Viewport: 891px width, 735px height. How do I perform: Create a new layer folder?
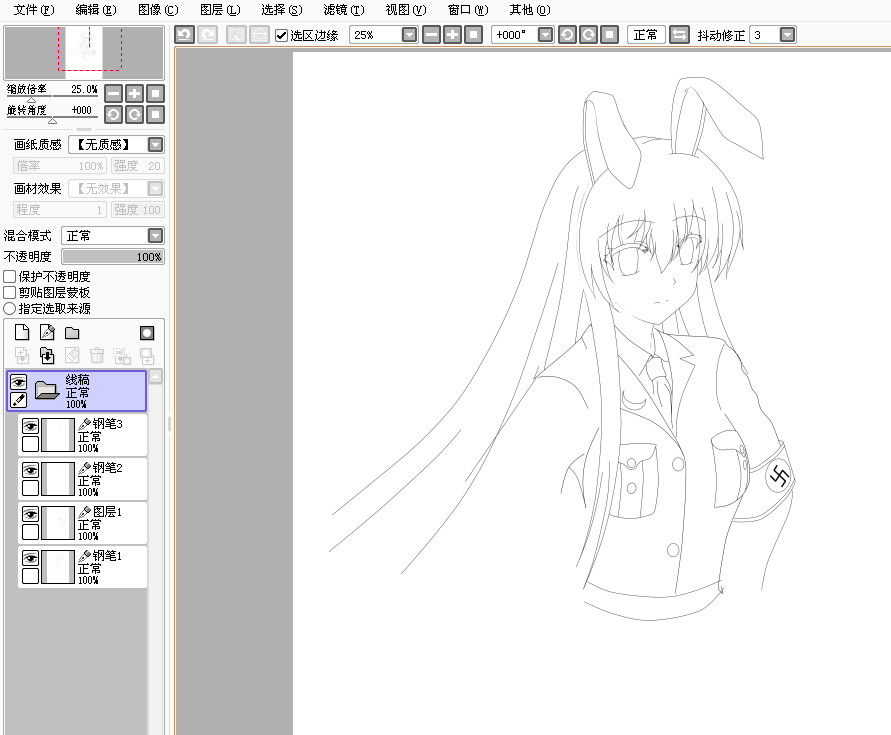coord(72,333)
